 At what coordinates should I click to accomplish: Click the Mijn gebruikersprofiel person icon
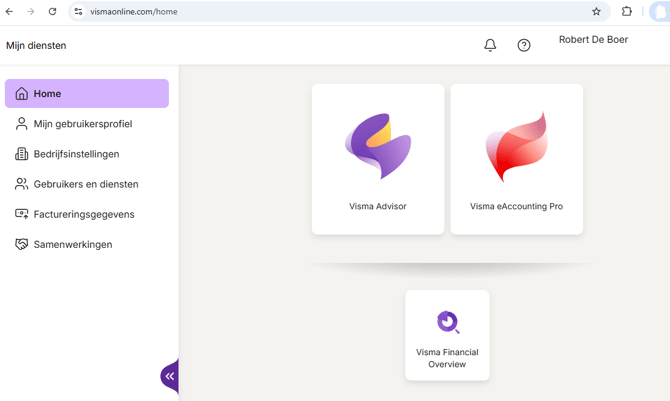tap(21, 124)
